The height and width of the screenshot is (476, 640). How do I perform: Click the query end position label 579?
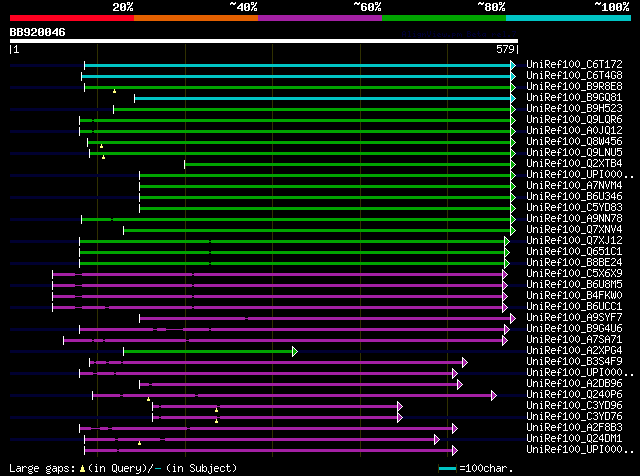tap(505, 49)
